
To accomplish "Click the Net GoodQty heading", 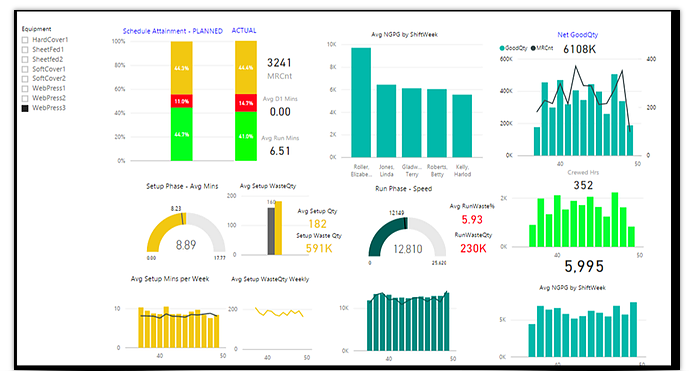I will point(577,34).
